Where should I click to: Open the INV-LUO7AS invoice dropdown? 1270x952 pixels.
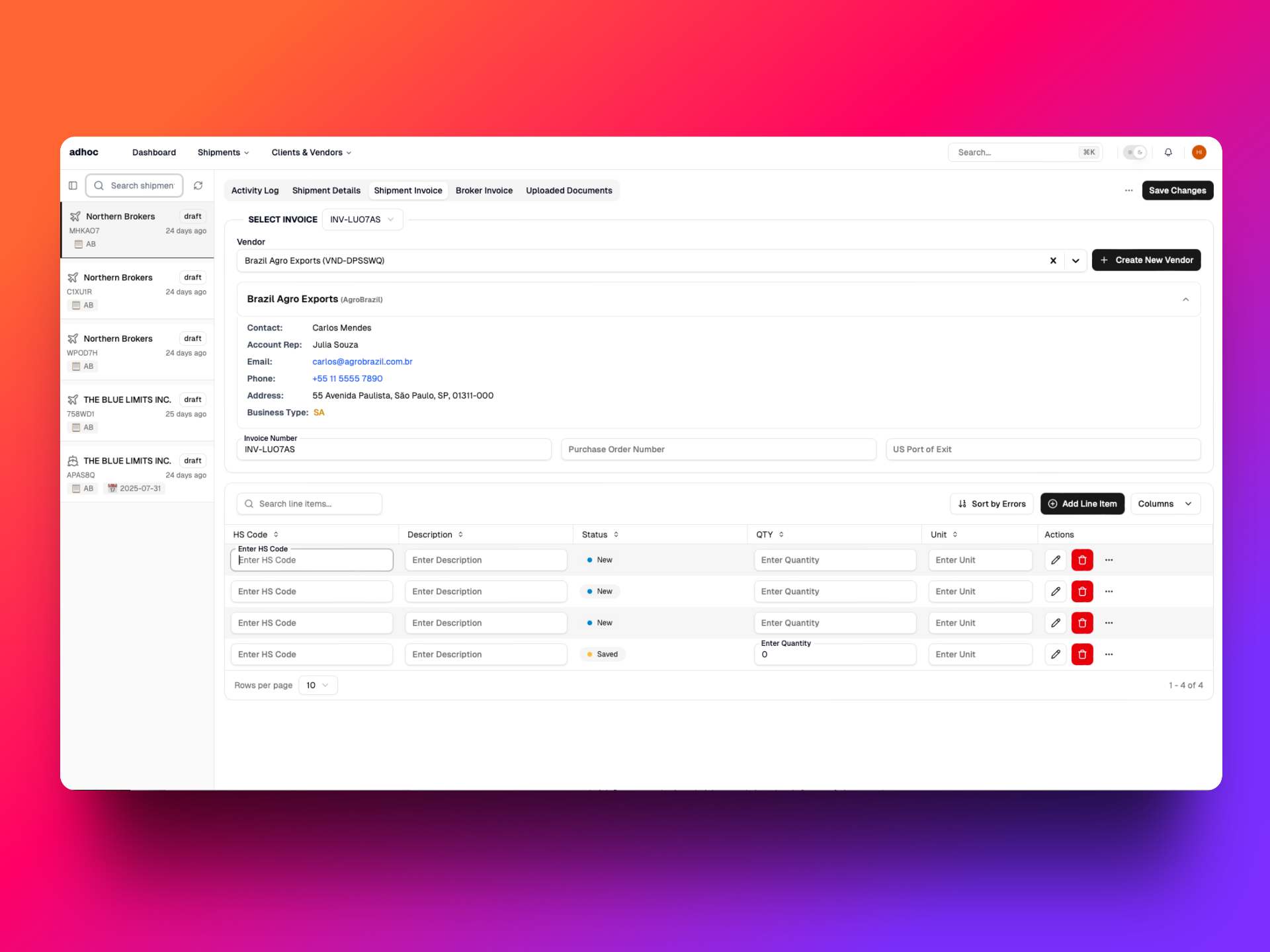click(x=362, y=219)
